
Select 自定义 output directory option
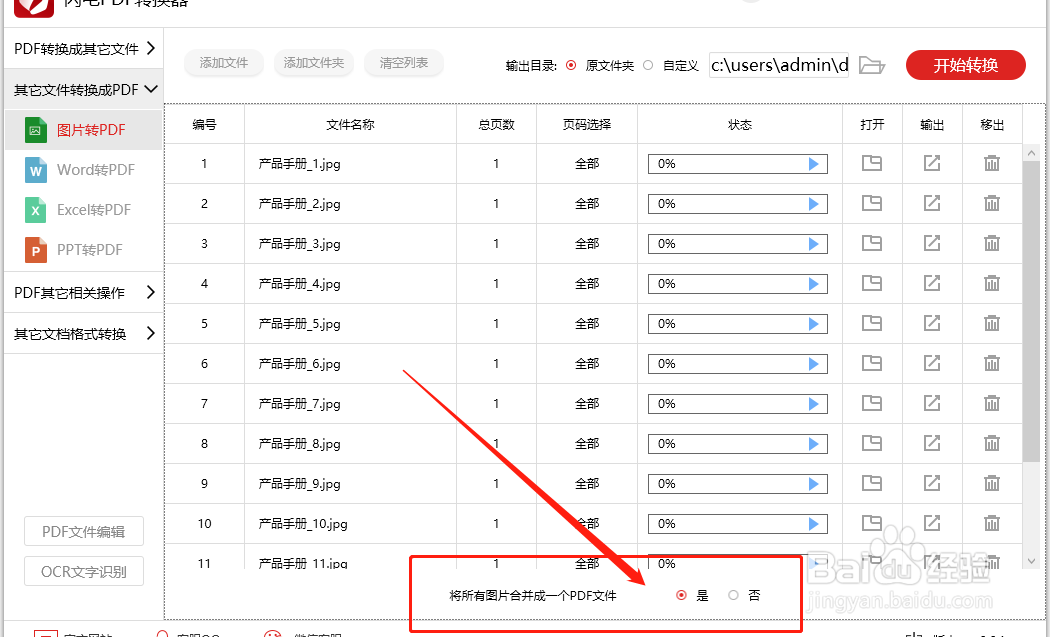[x=647, y=65]
